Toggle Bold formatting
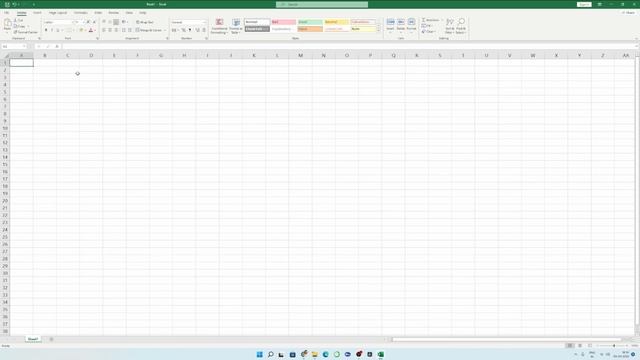The image size is (640, 360). click(46, 30)
